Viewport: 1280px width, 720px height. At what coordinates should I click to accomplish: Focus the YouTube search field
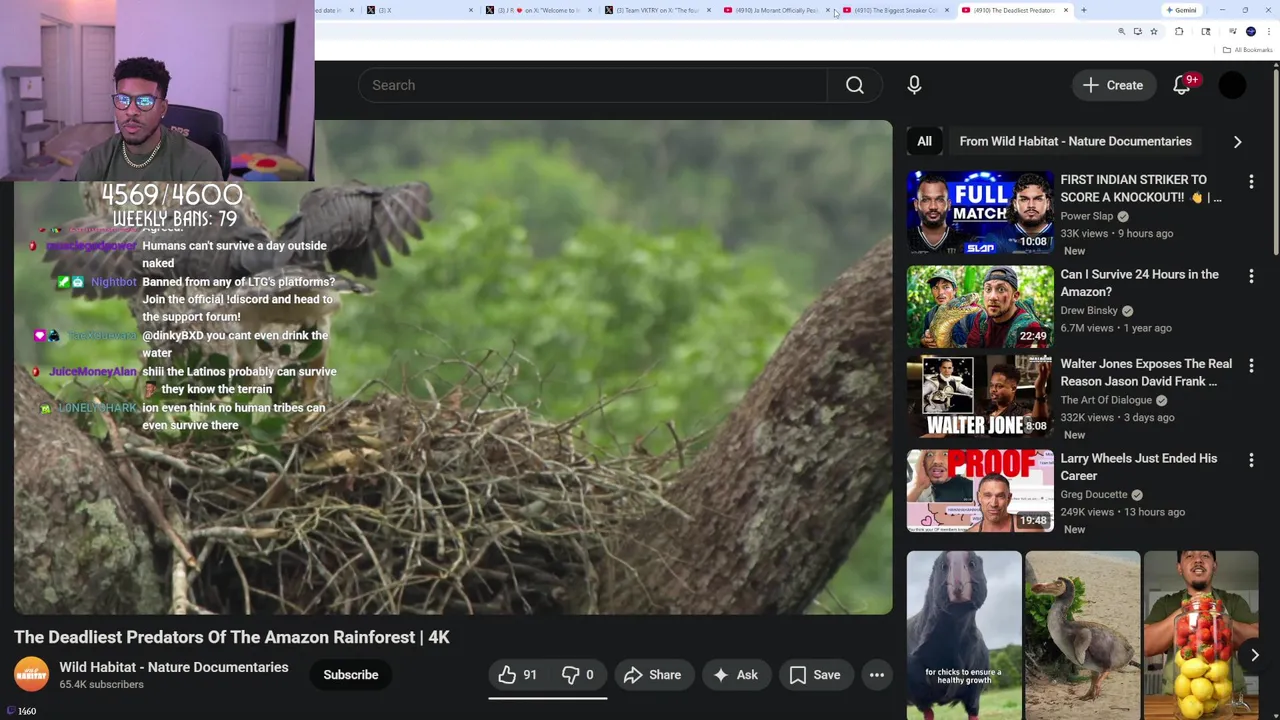pos(593,85)
